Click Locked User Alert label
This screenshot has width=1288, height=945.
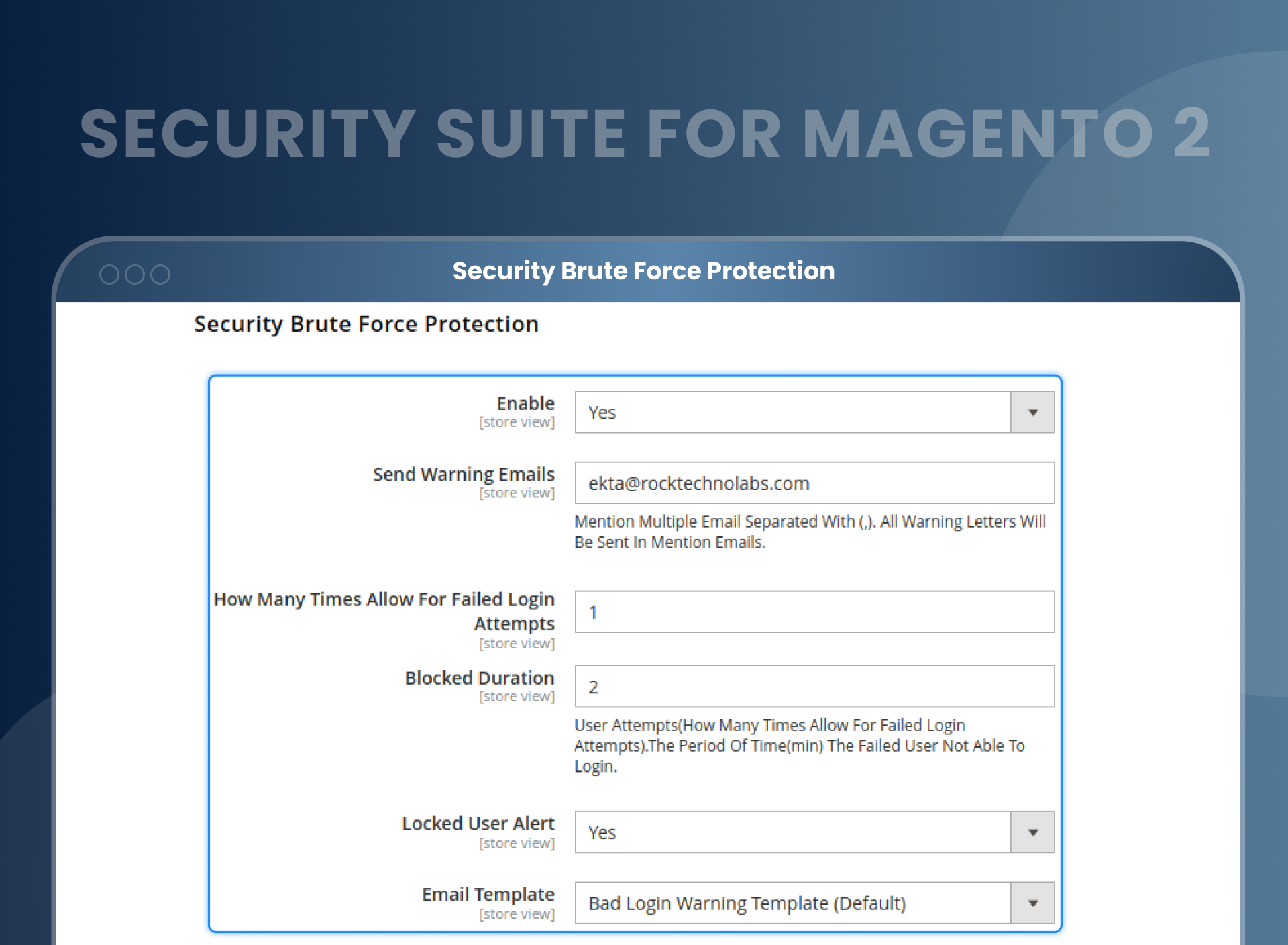478,823
